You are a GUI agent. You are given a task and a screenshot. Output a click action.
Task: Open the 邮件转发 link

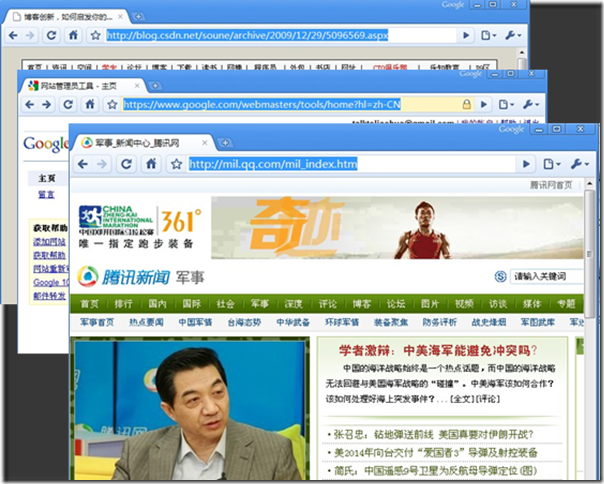[49, 296]
